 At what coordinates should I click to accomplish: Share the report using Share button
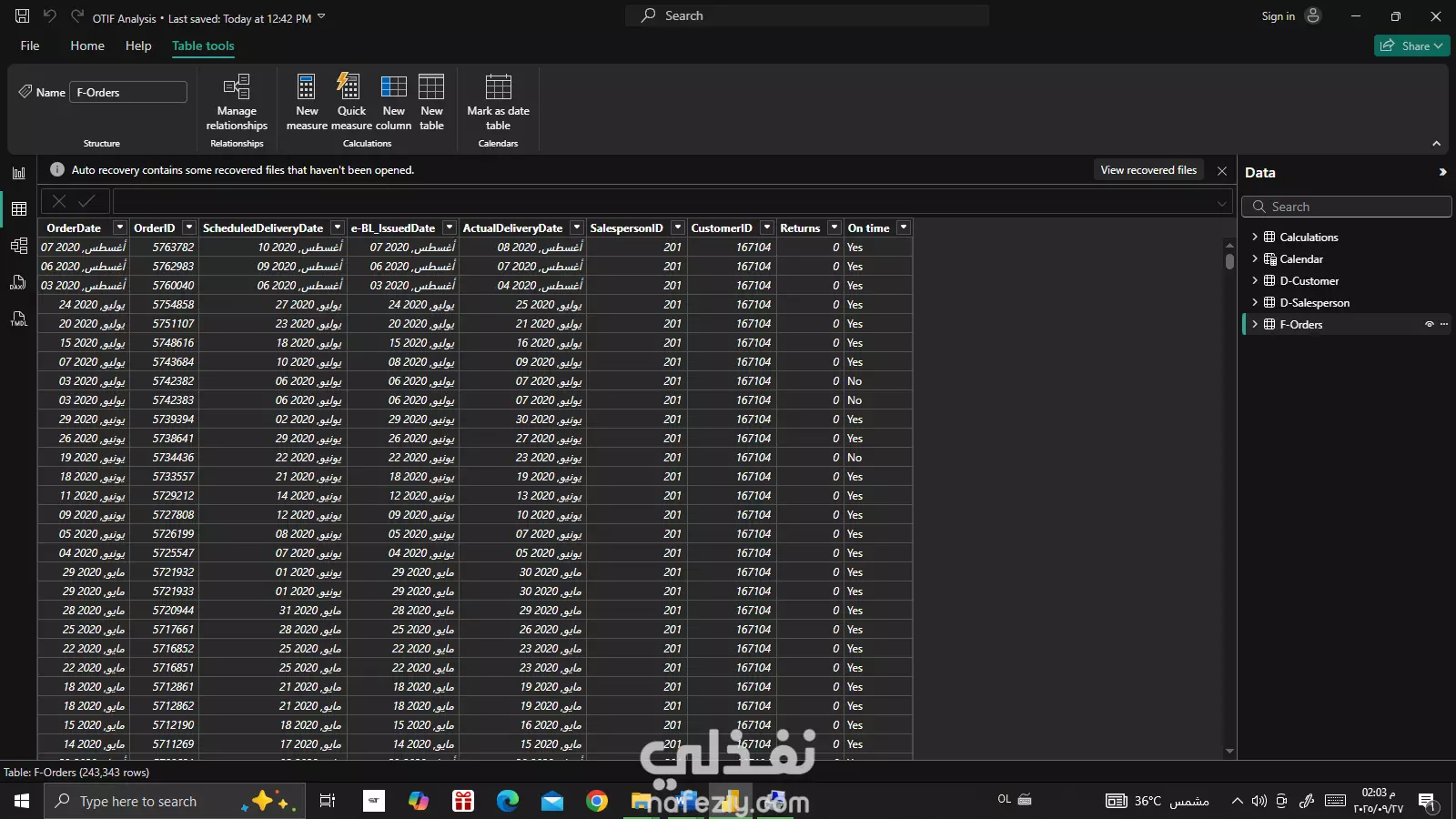click(x=1411, y=45)
